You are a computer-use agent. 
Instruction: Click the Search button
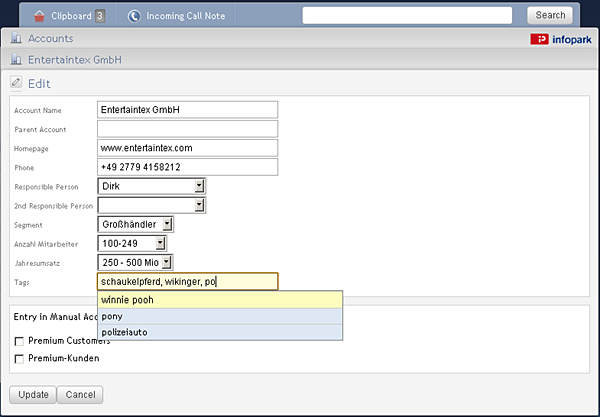550,15
